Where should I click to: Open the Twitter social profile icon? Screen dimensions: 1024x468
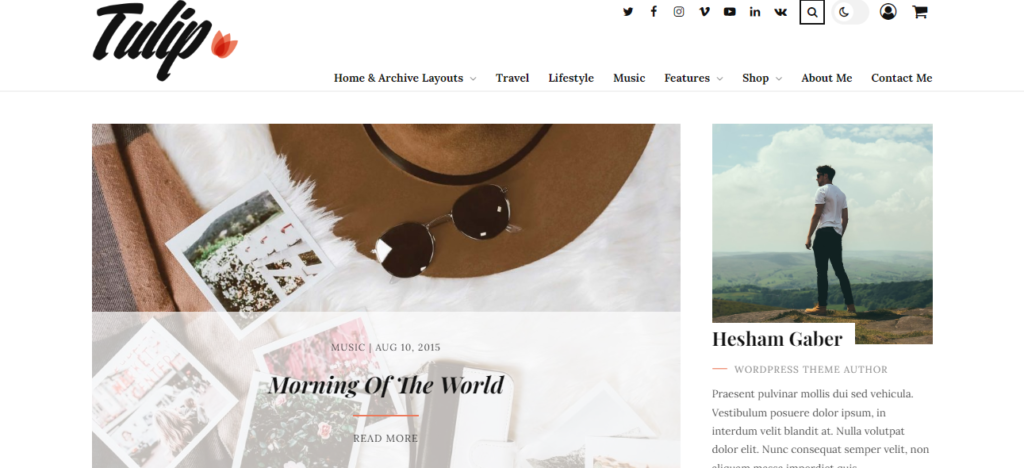pos(628,12)
